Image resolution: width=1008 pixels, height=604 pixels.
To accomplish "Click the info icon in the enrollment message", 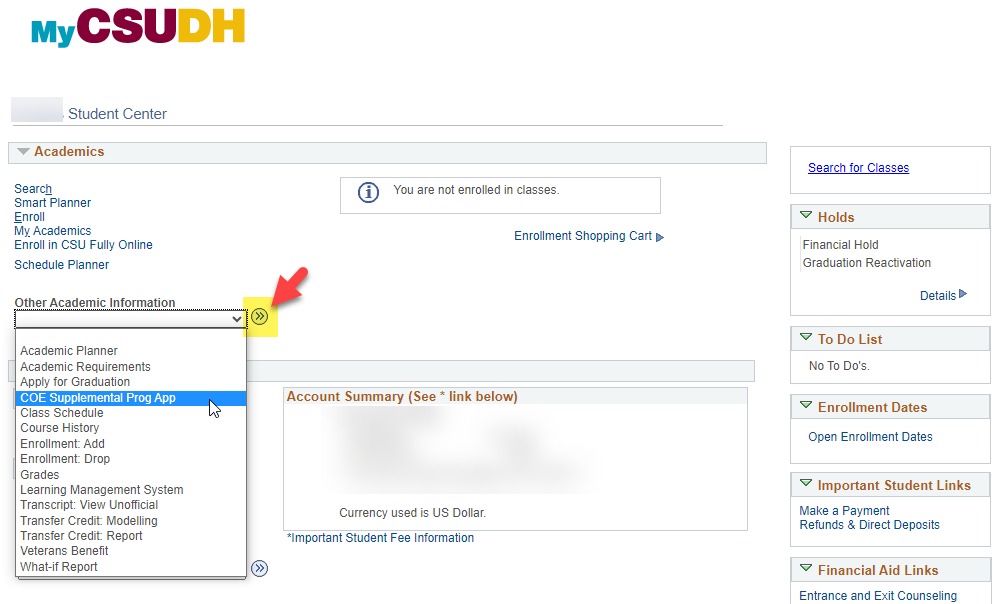I will pyautogui.click(x=368, y=192).
